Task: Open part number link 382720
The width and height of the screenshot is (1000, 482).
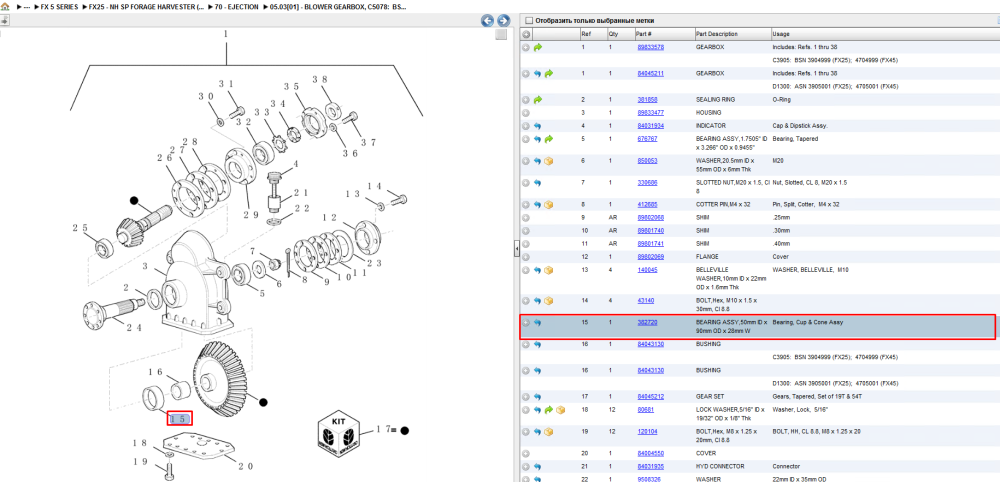Action: click(647, 323)
